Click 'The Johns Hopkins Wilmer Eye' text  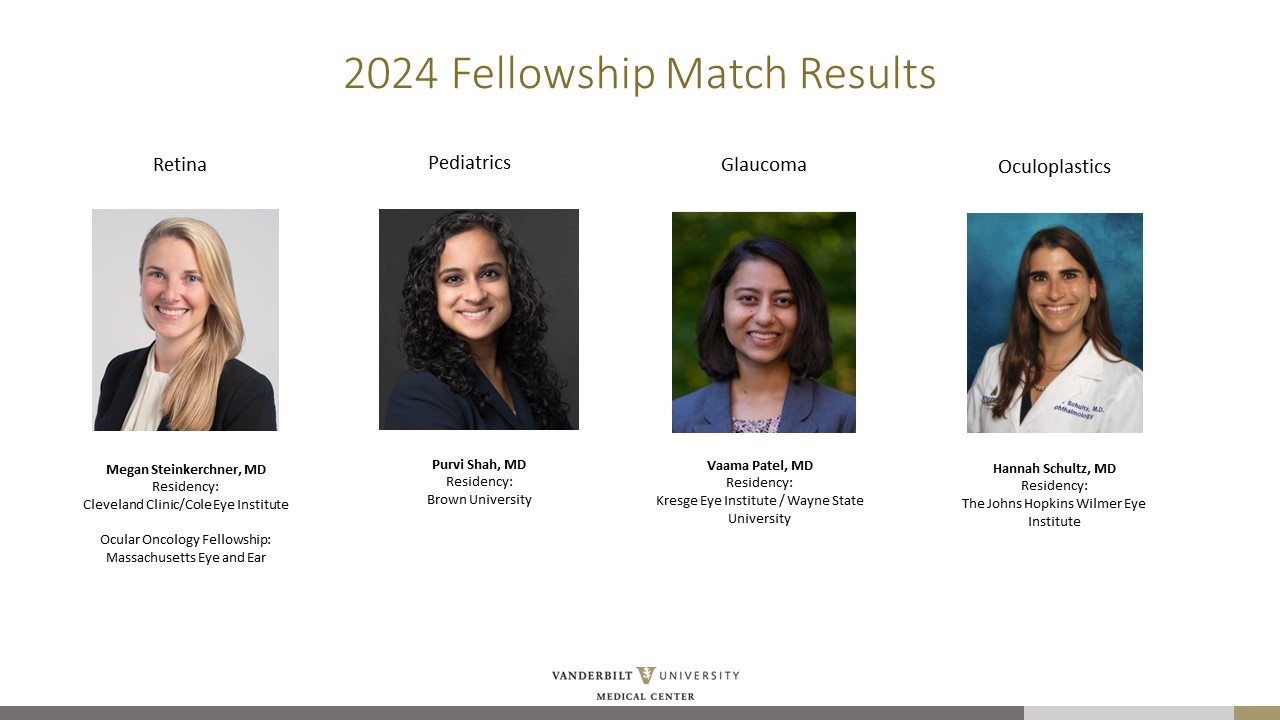point(1054,503)
